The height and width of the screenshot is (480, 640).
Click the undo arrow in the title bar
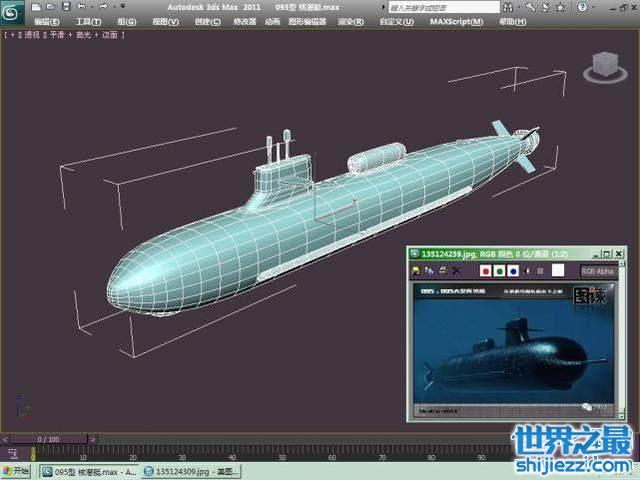click(82, 7)
